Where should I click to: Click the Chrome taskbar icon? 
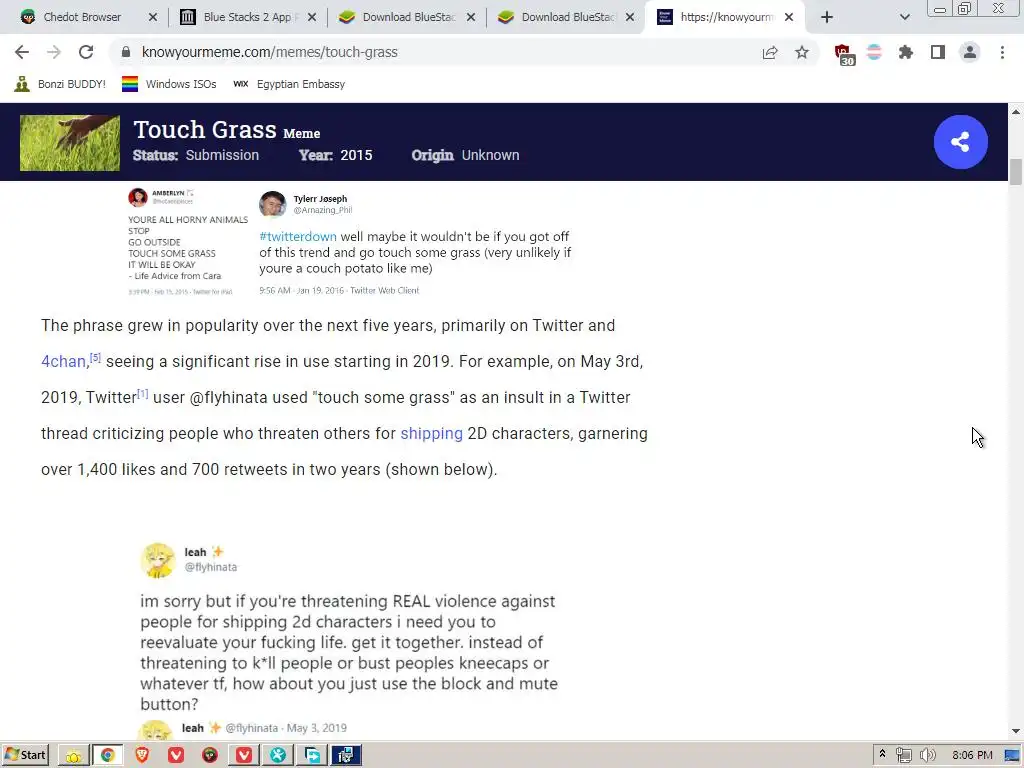107,756
